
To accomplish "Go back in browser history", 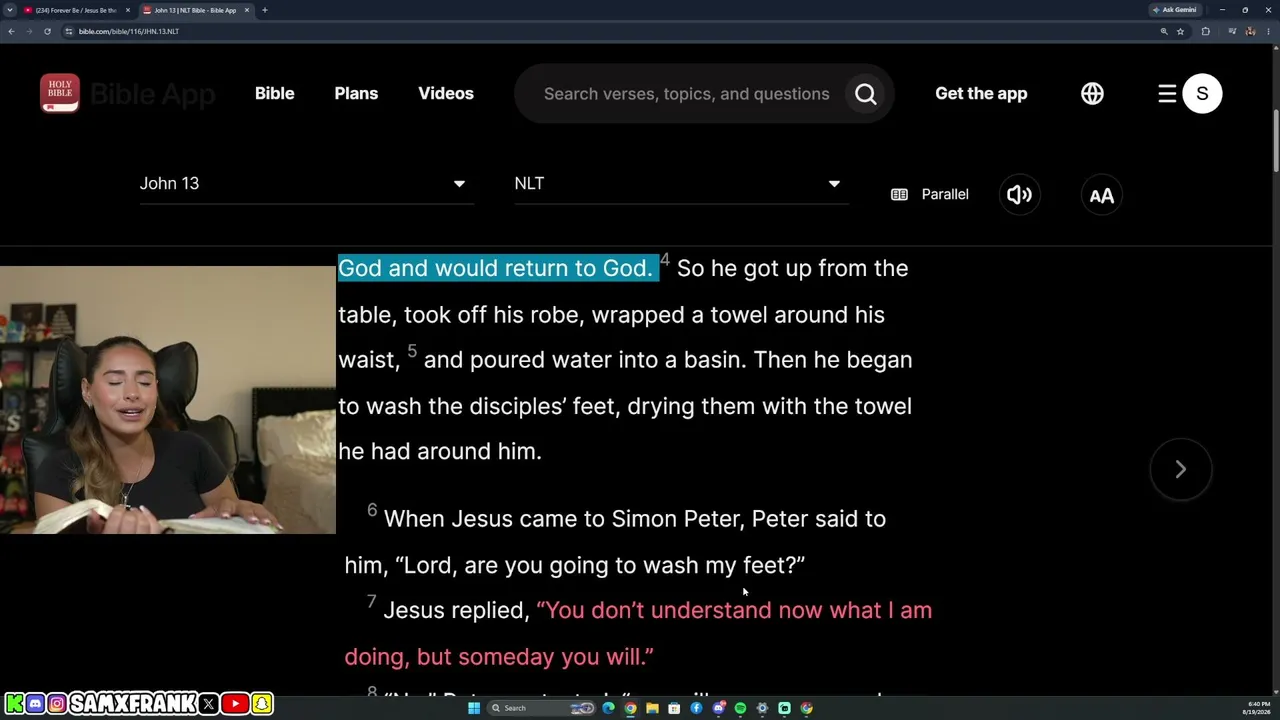I will (x=11, y=31).
